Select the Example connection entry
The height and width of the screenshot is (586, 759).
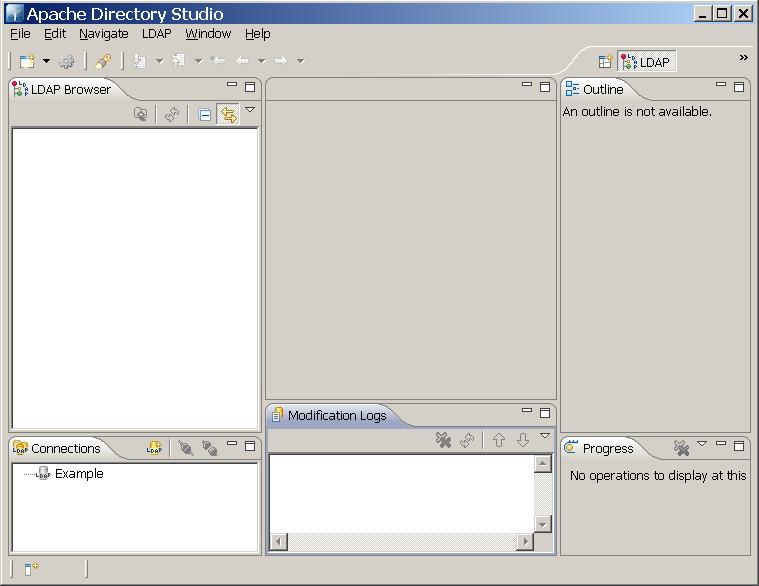click(79, 474)
